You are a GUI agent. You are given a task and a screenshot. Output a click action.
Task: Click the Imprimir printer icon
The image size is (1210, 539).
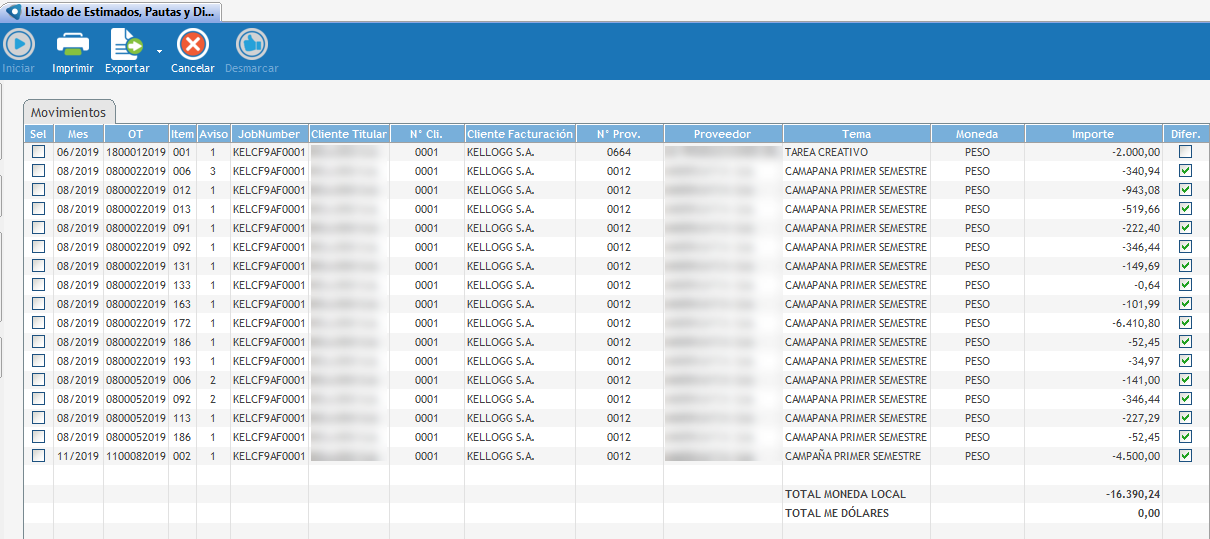click(72, 44)
